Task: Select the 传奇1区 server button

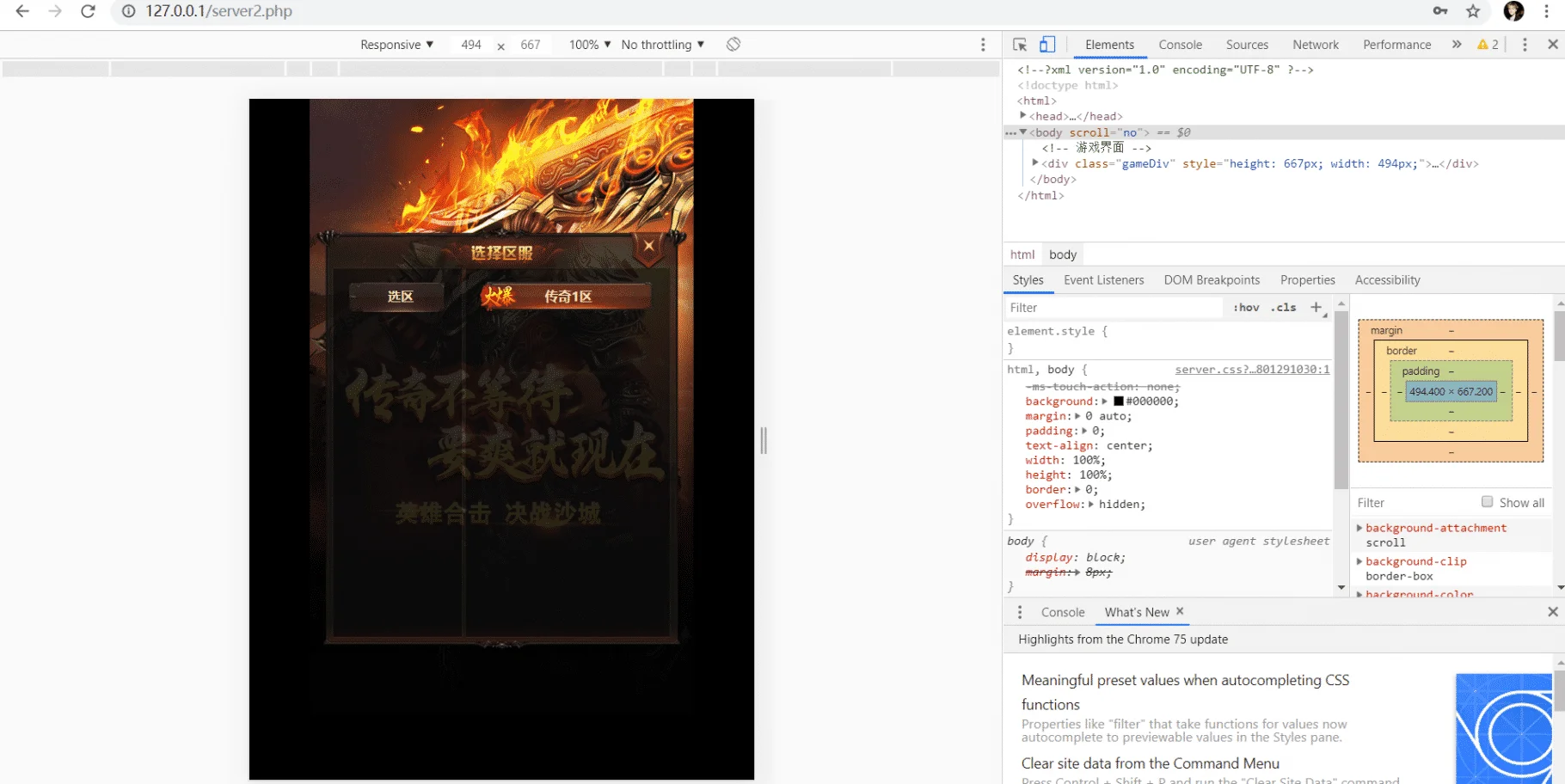Action: pyautogui.click(x=565, y=297)
